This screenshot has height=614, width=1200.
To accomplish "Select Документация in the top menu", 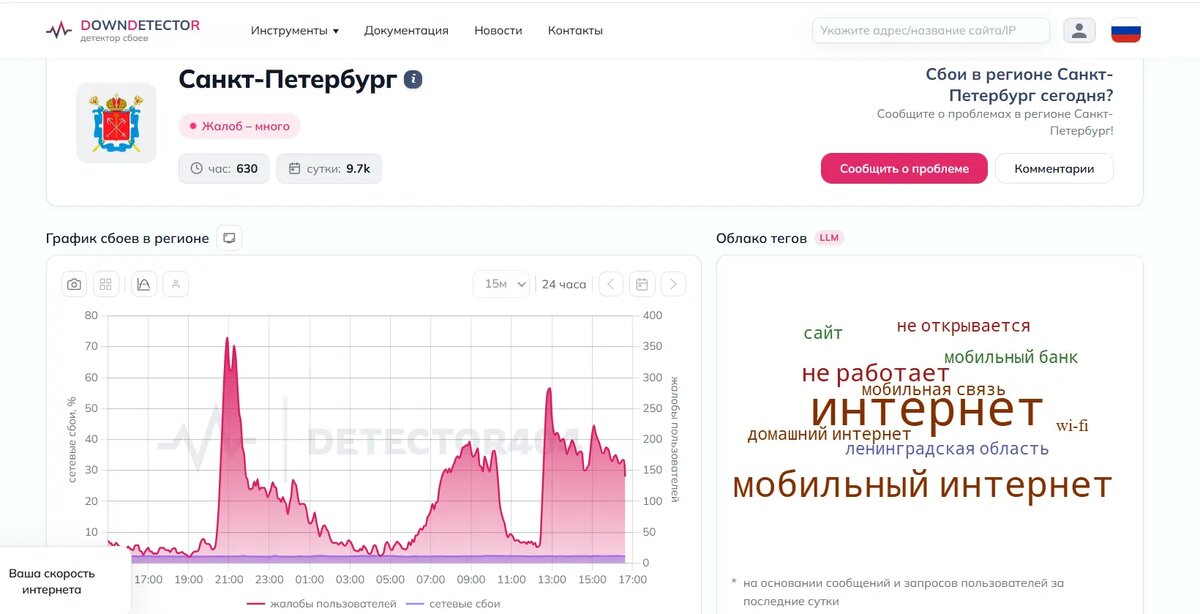I will click(406, 30).
